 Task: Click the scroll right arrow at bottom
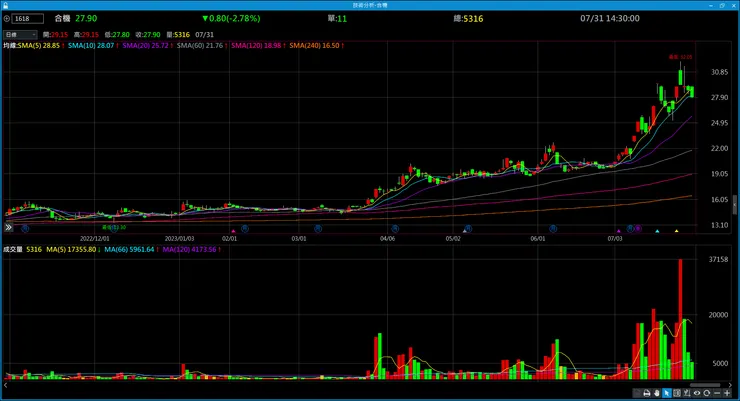point(730,385)
